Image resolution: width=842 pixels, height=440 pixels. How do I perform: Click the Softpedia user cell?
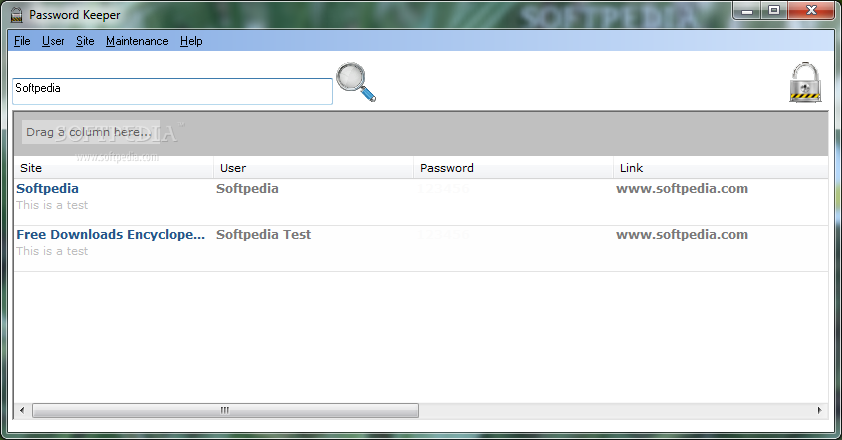click(x=247, y=189)
